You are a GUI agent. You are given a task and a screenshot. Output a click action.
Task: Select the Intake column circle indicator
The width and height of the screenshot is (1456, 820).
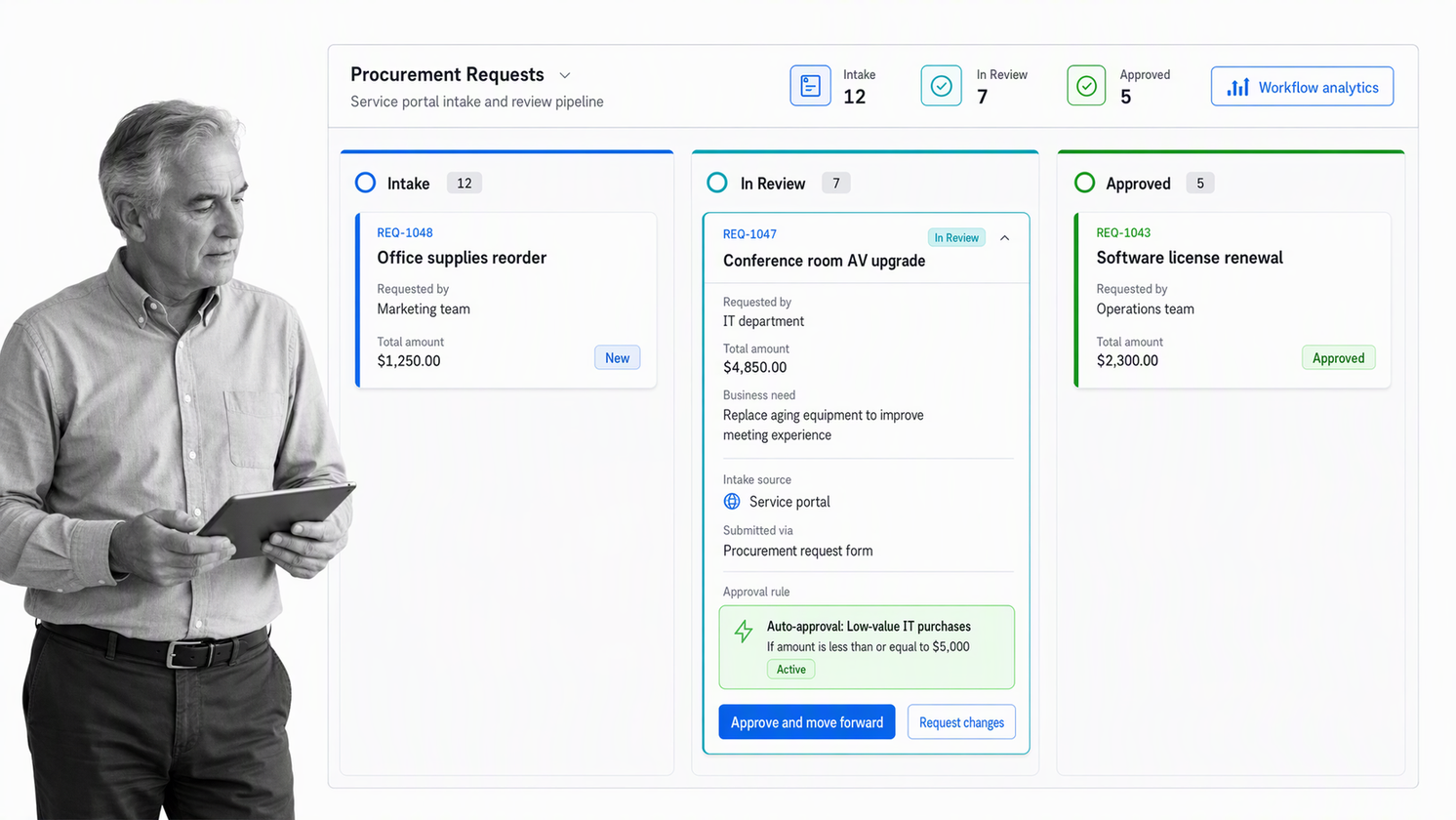[365, 183]
